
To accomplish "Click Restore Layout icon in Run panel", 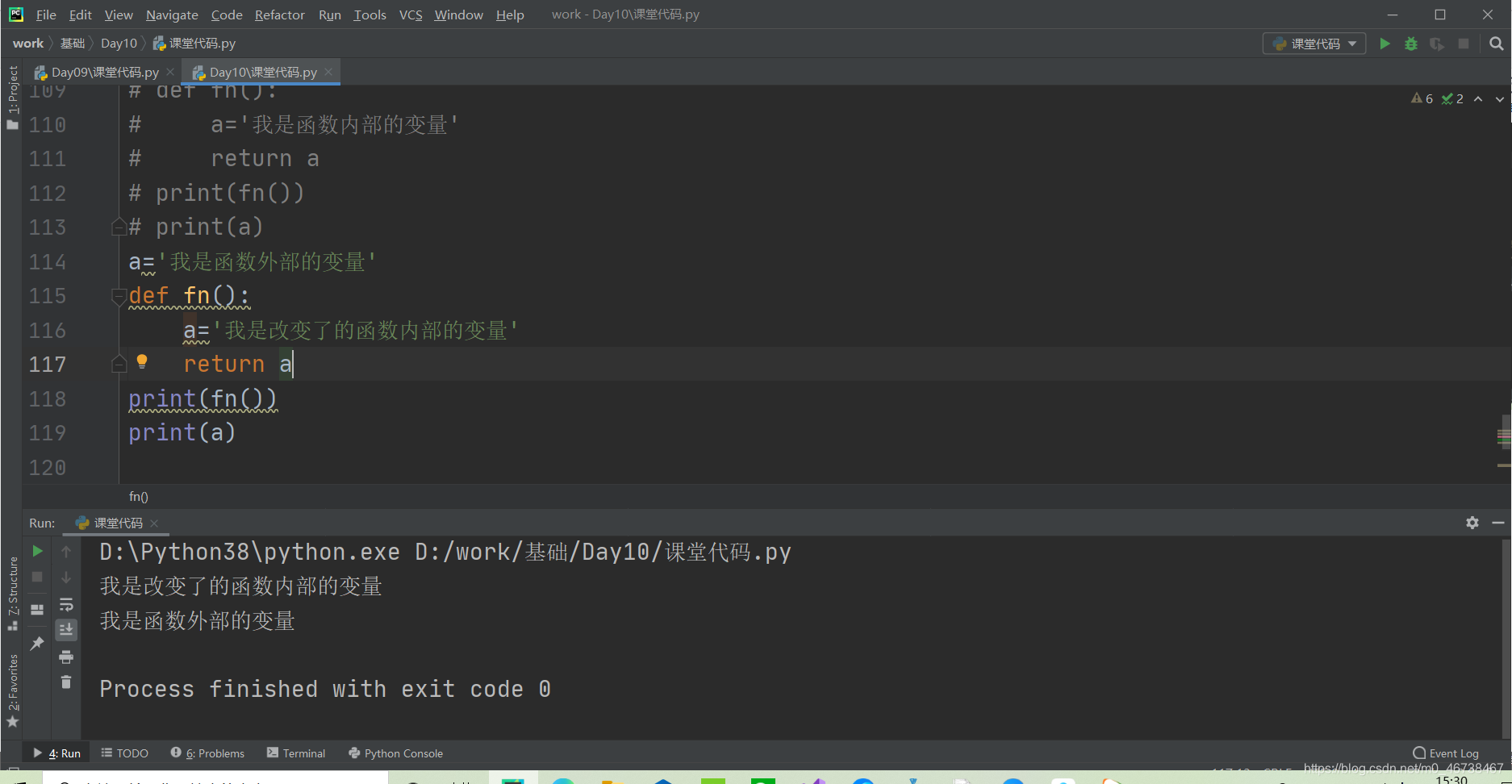I will tap(37, 610).
